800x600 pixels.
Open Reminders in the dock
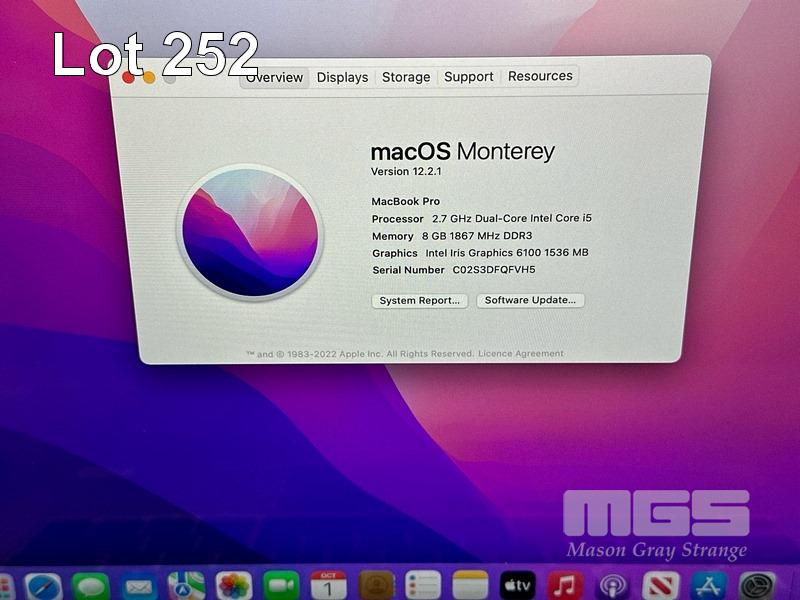tap(424, 586)
